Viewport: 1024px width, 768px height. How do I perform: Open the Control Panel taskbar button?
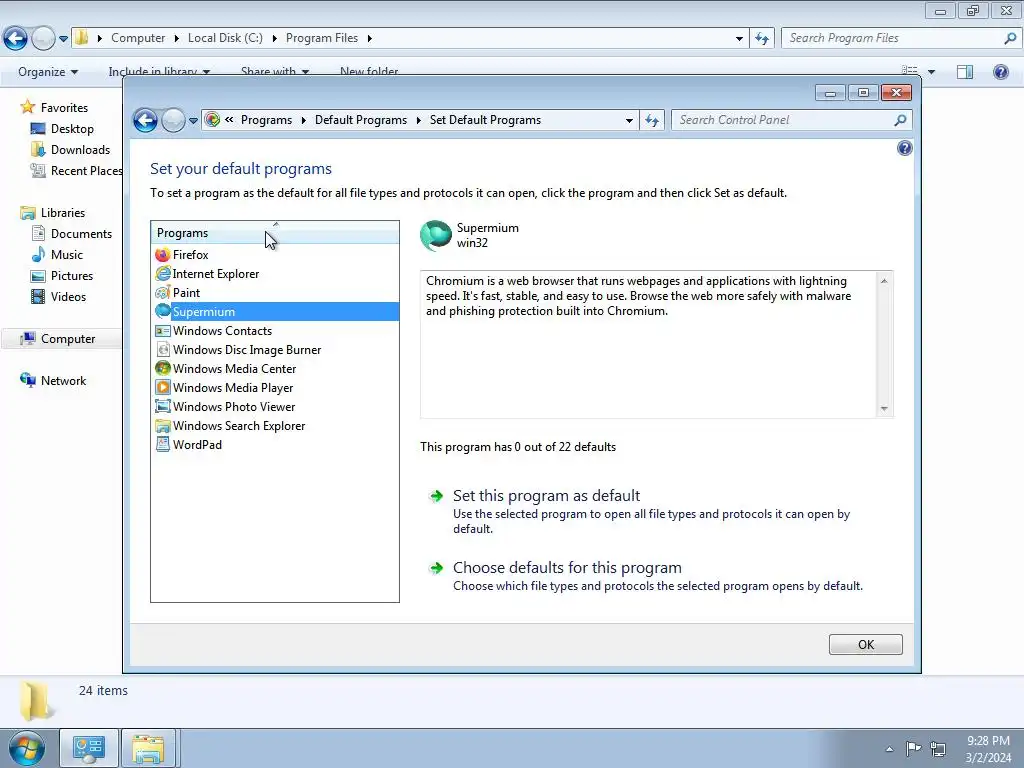click(x=89, y=748)
